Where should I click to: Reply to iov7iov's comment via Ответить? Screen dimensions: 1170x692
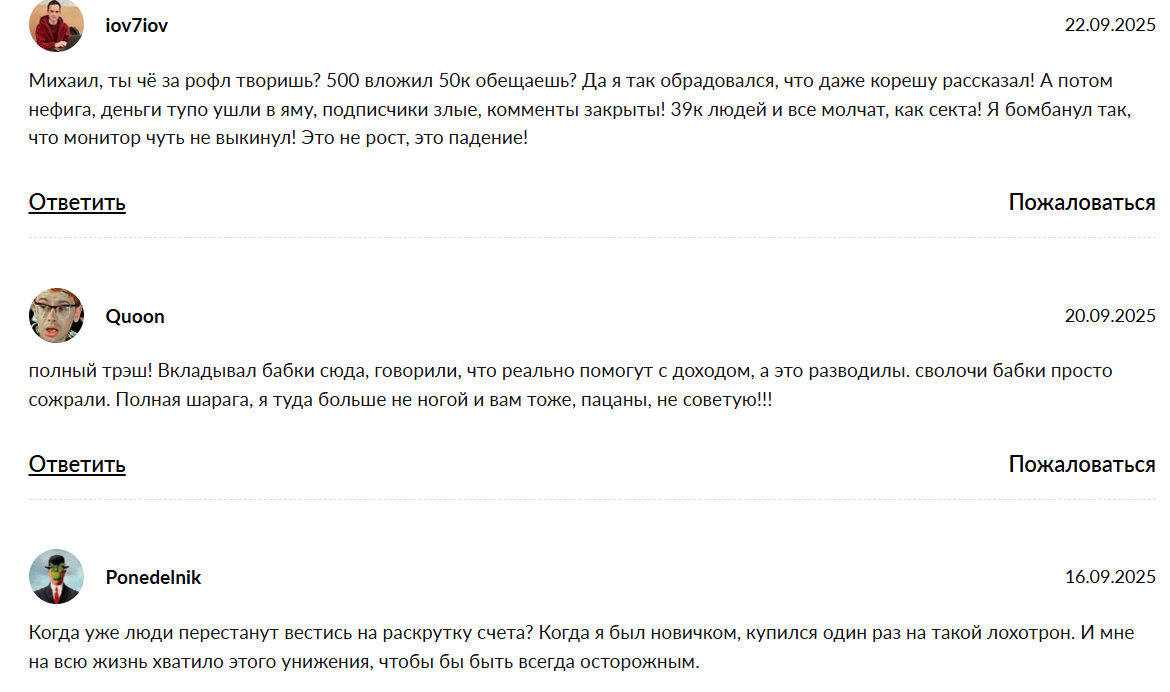coord(75,202)
